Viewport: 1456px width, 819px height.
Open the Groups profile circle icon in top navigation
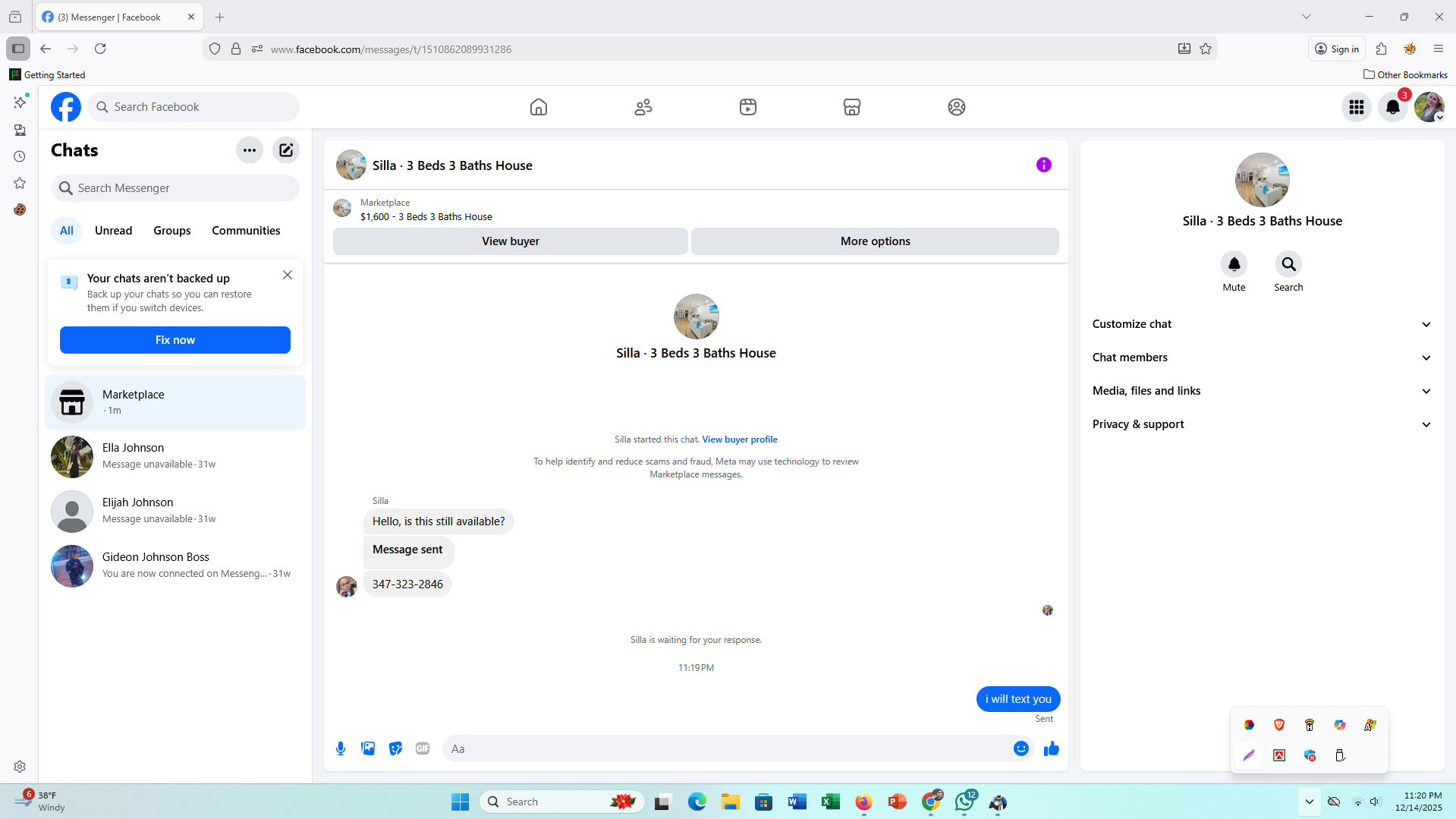coord(957,107)
